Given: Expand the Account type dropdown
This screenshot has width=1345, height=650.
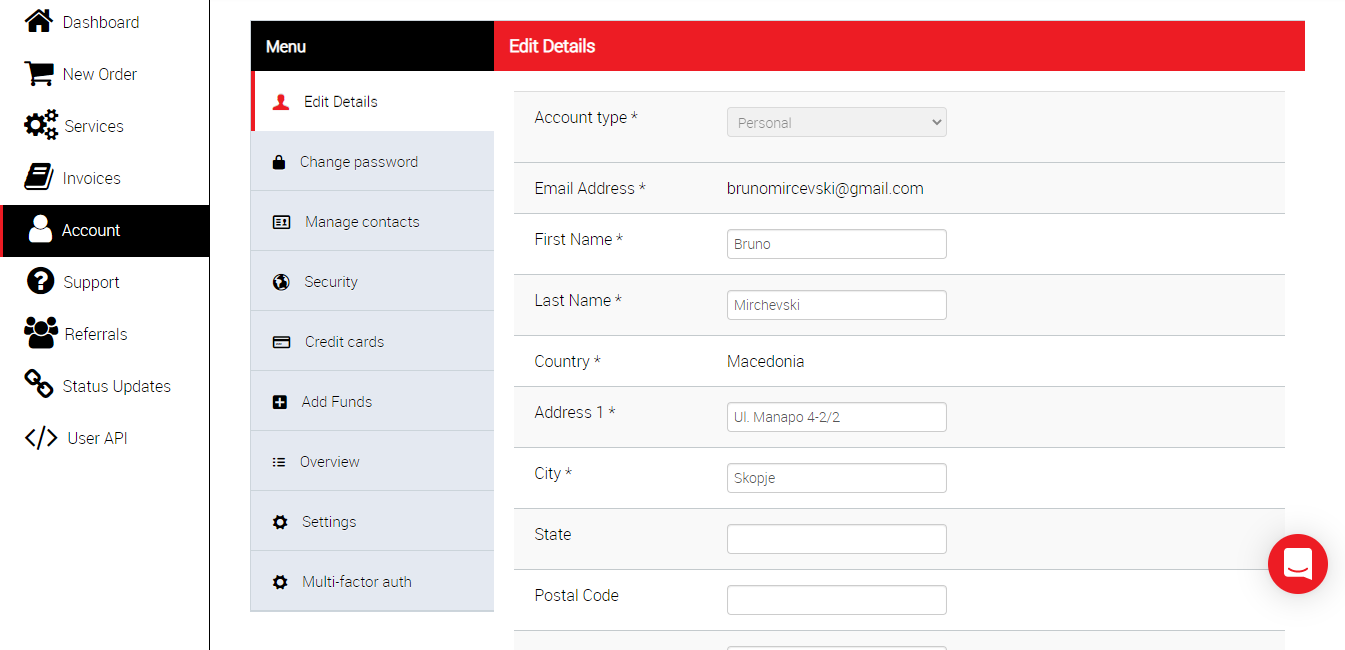Looking at the screenshot, I should pos(836,123).
